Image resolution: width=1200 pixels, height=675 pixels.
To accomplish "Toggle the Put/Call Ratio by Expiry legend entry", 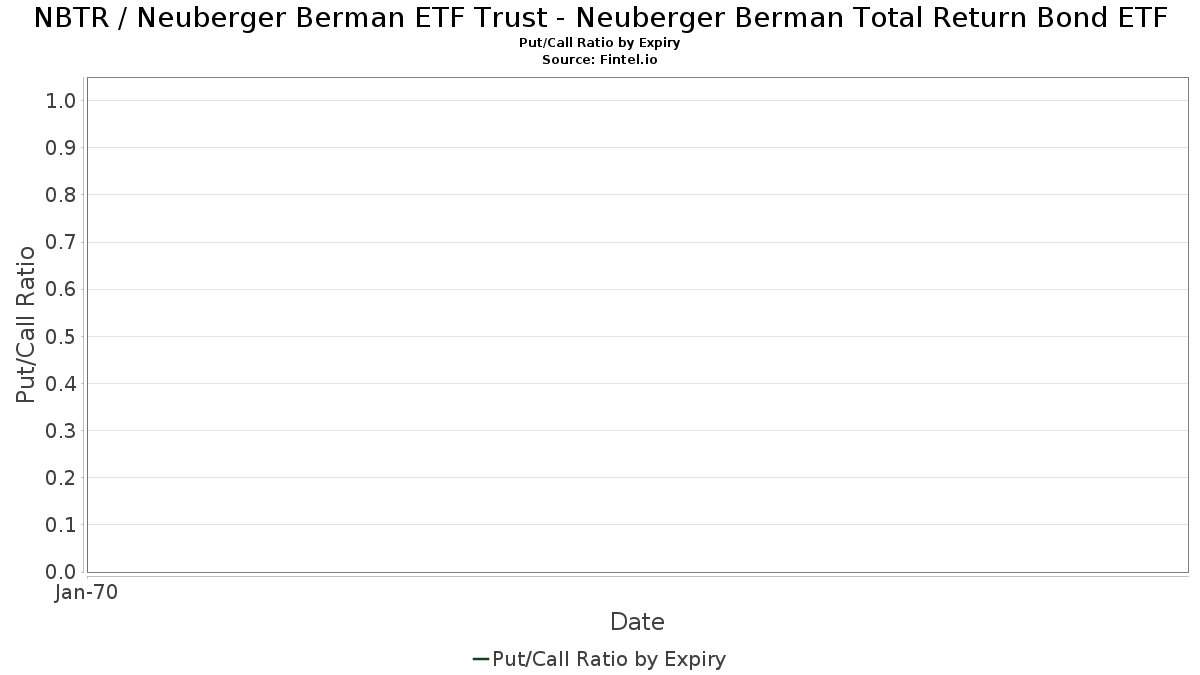I will click(609, 659).
